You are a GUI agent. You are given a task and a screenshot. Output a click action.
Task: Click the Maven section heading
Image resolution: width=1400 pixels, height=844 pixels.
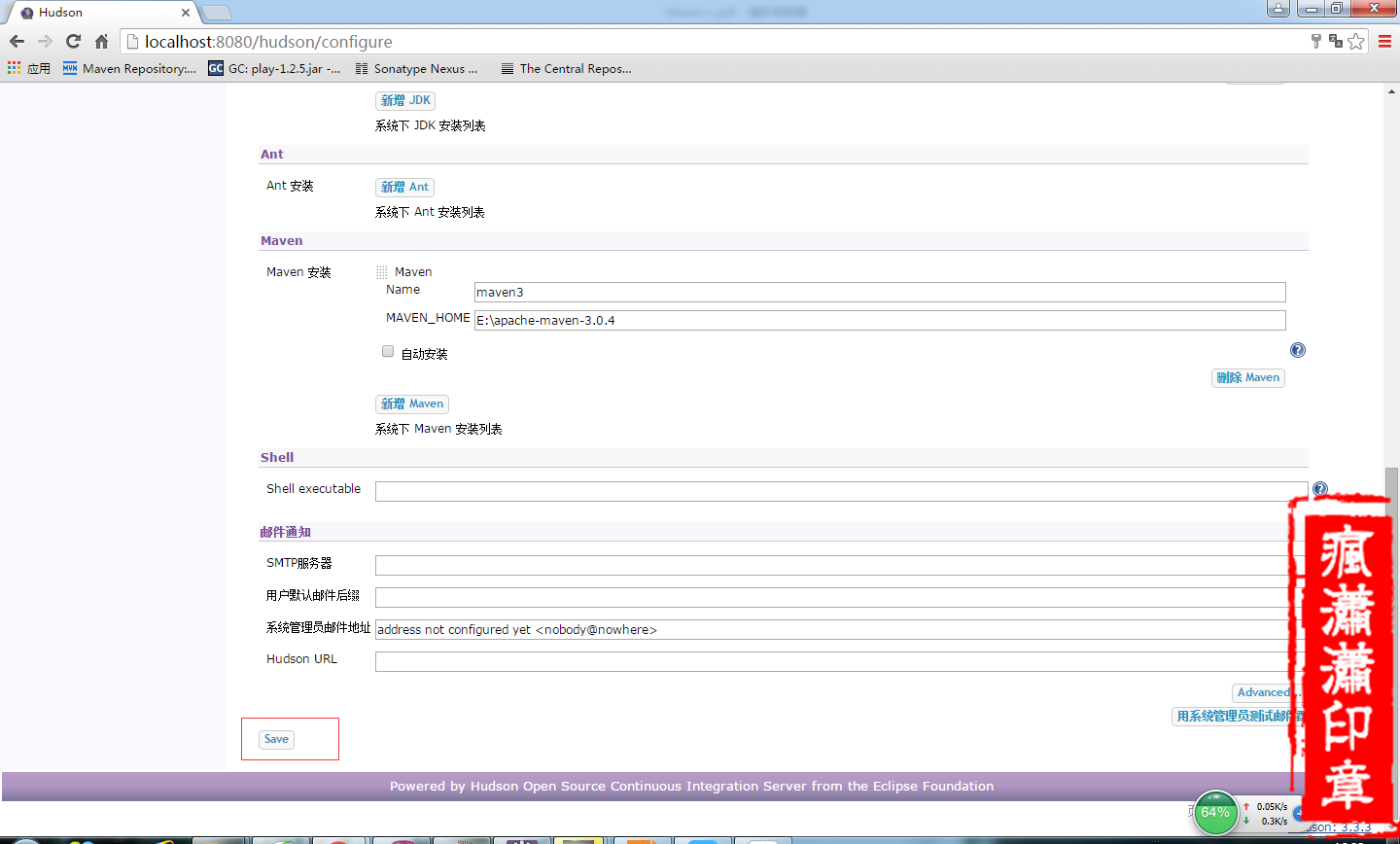pos(282,241)
